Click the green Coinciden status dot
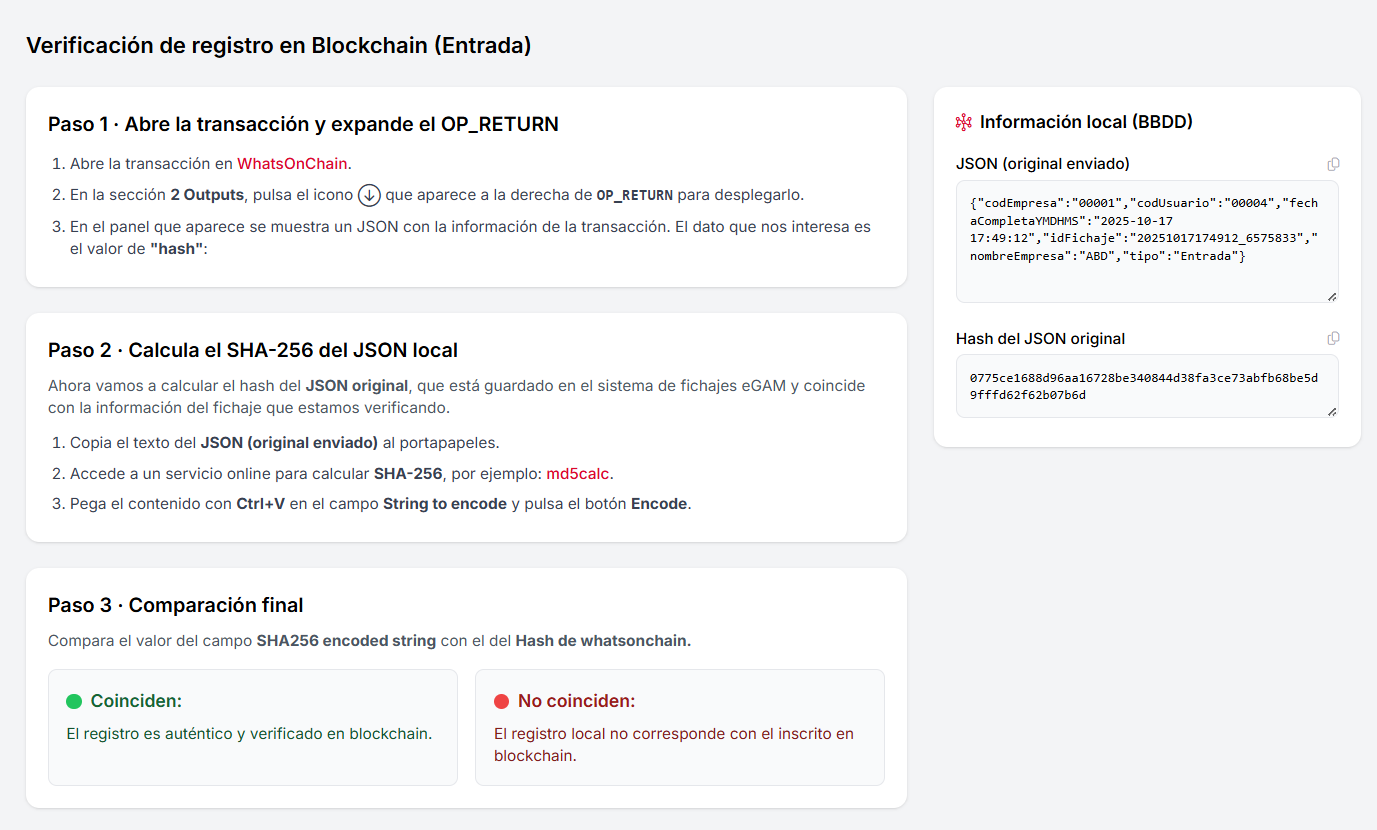 click(x=73, y=700)
